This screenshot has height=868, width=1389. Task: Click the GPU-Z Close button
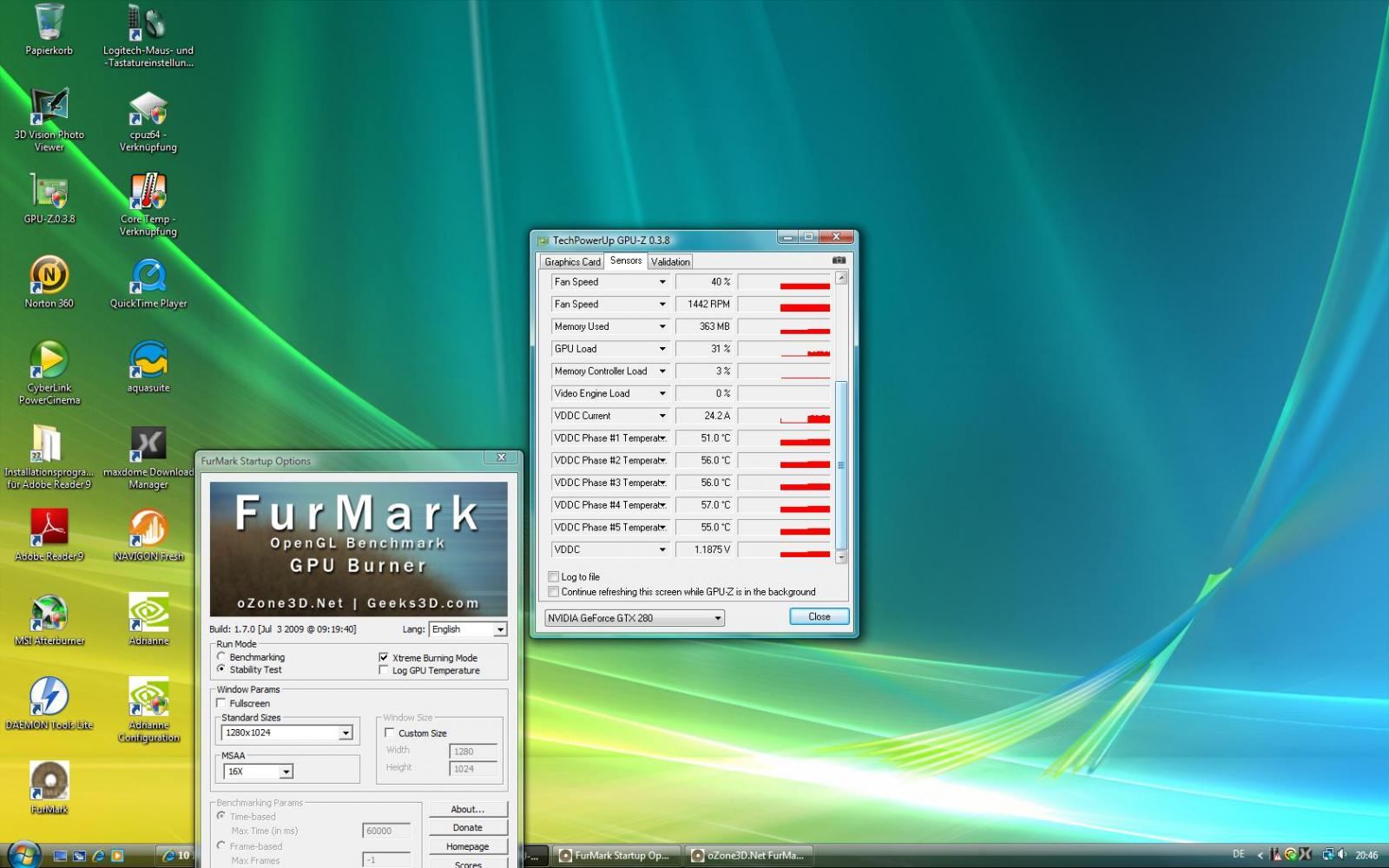(x=819, y=616)
